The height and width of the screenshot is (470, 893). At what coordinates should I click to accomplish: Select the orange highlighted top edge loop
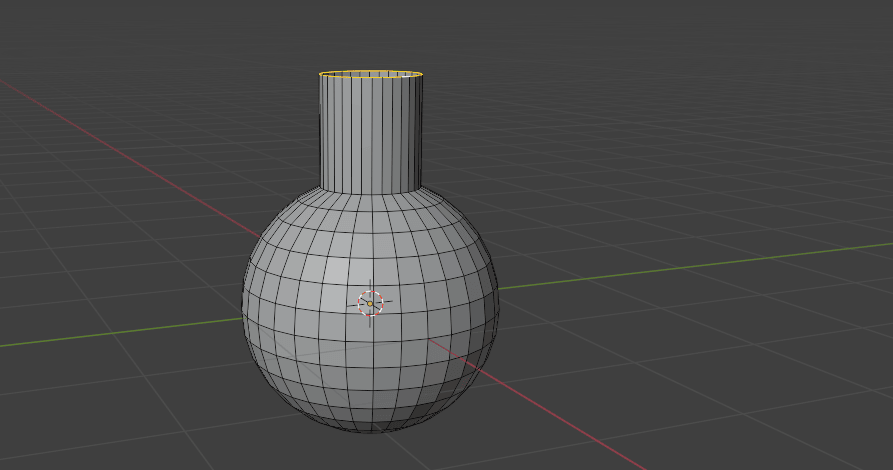371,73
